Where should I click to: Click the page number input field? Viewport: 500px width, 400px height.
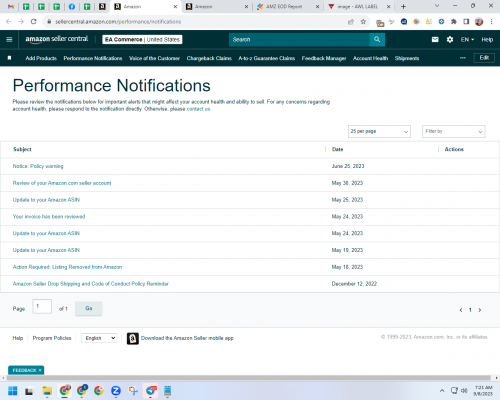point(42,306)
